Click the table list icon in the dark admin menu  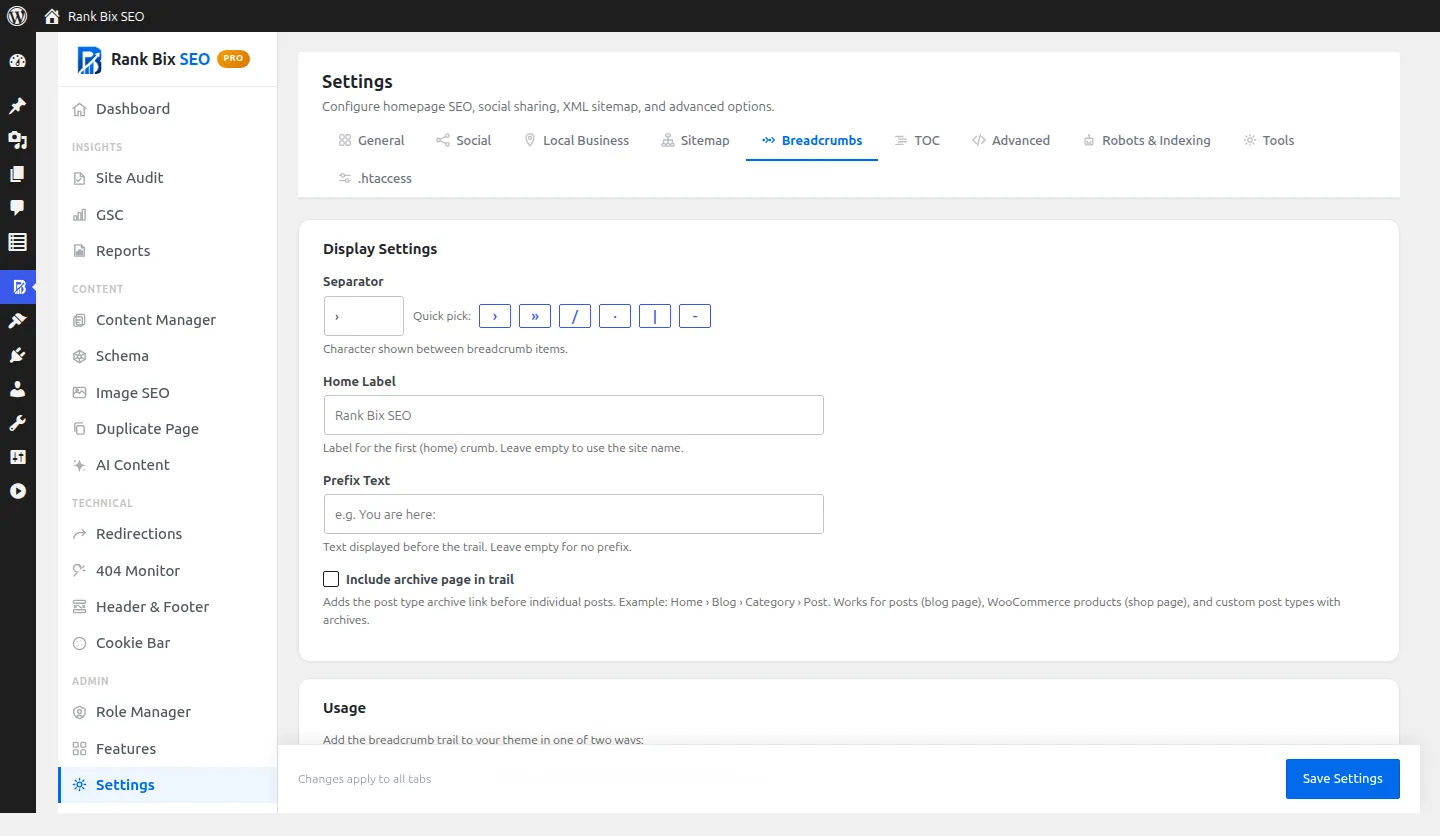coord(17,242)
